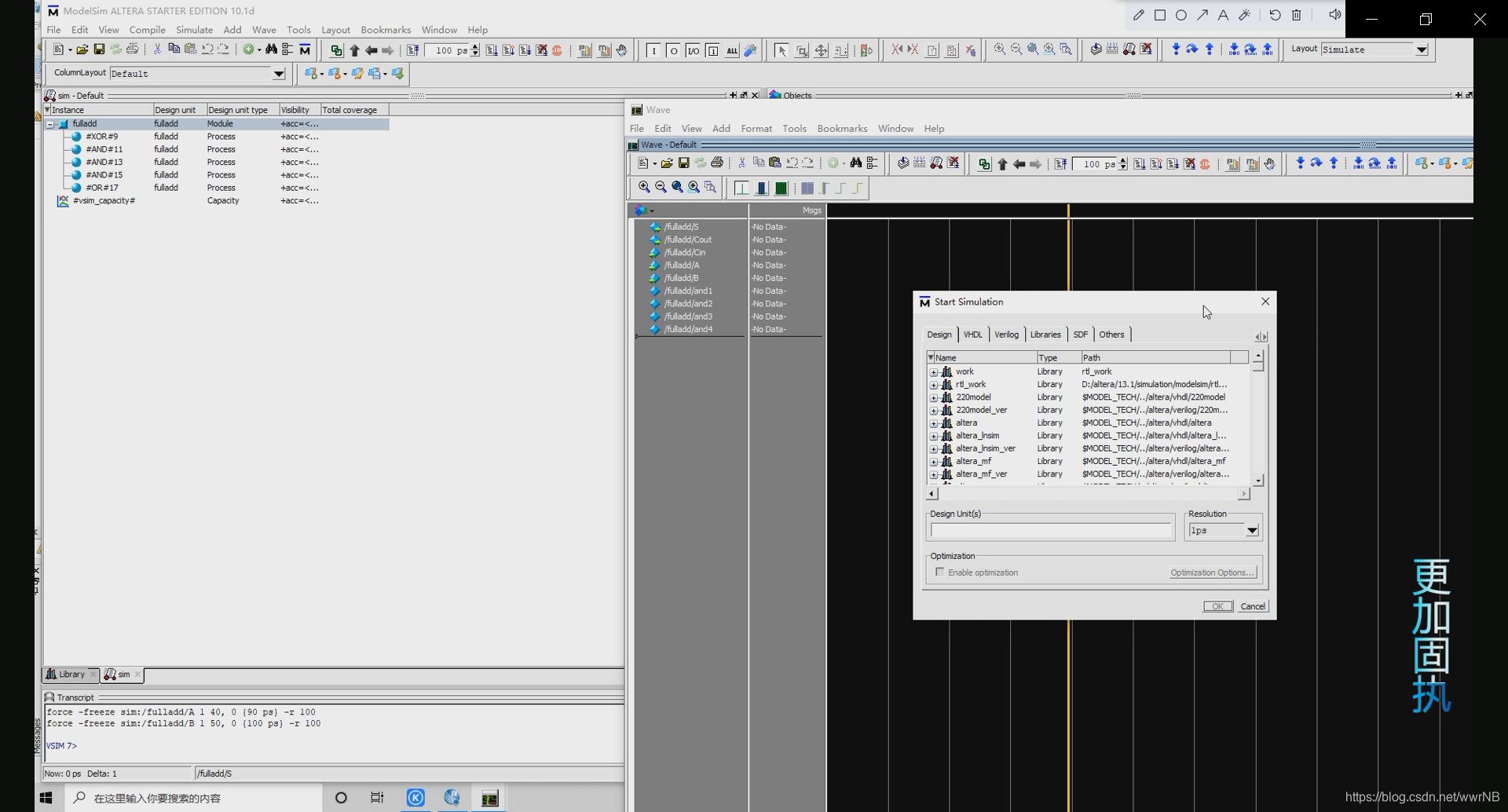Click Restart simulation icon in main toolbar
The image size is (1508, 812).
click(x=412, y=50)
